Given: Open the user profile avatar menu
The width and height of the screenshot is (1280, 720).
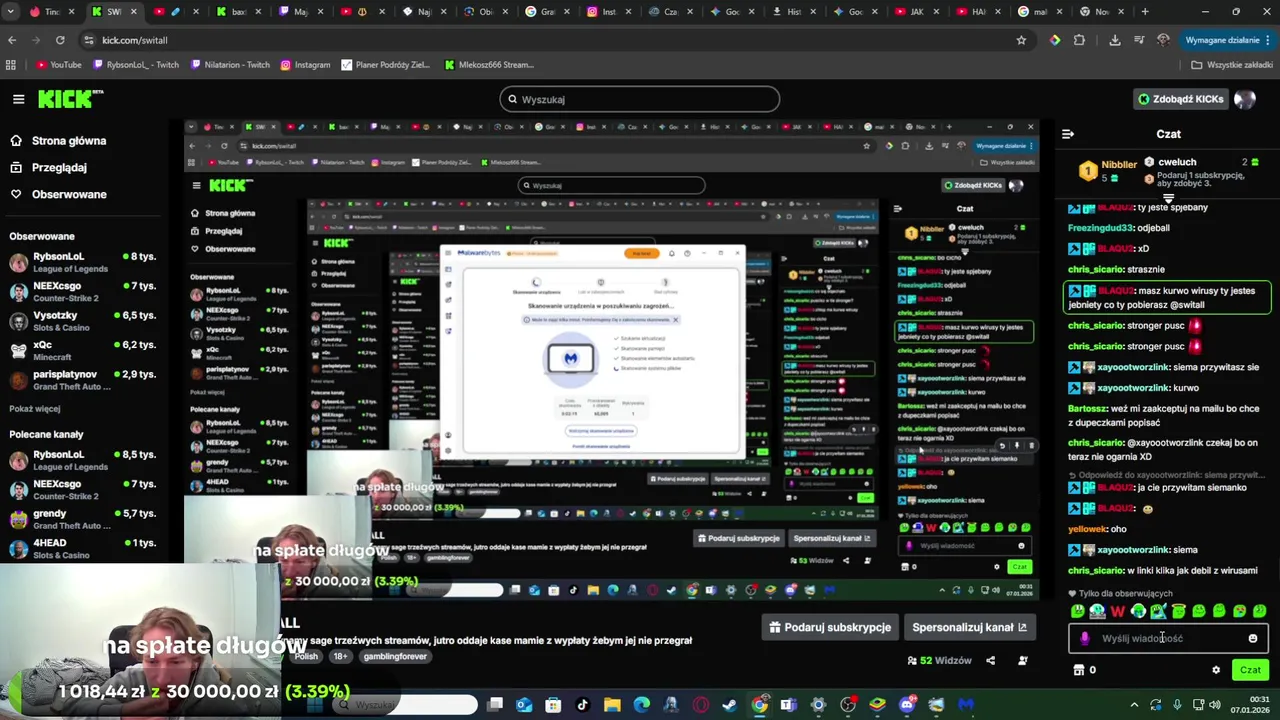Looking at the screenshot, I should [x=1245, y=99].
